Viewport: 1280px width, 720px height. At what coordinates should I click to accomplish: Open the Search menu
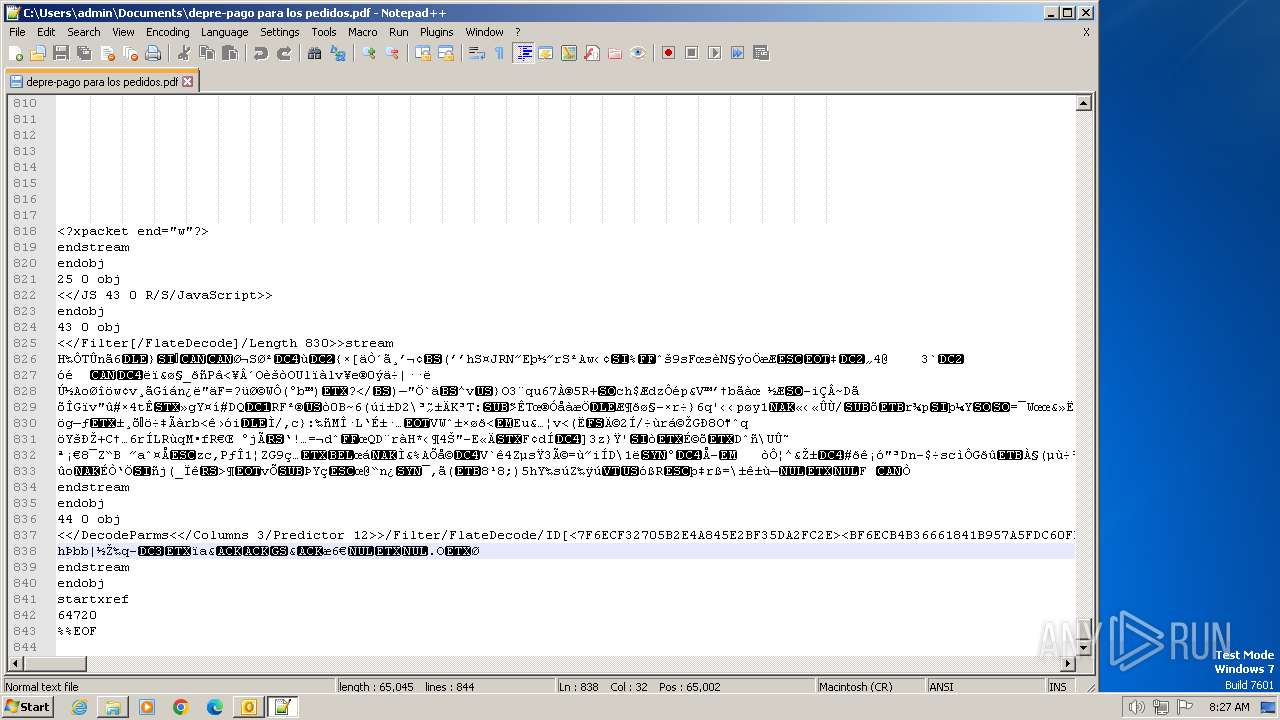[84, 32]
